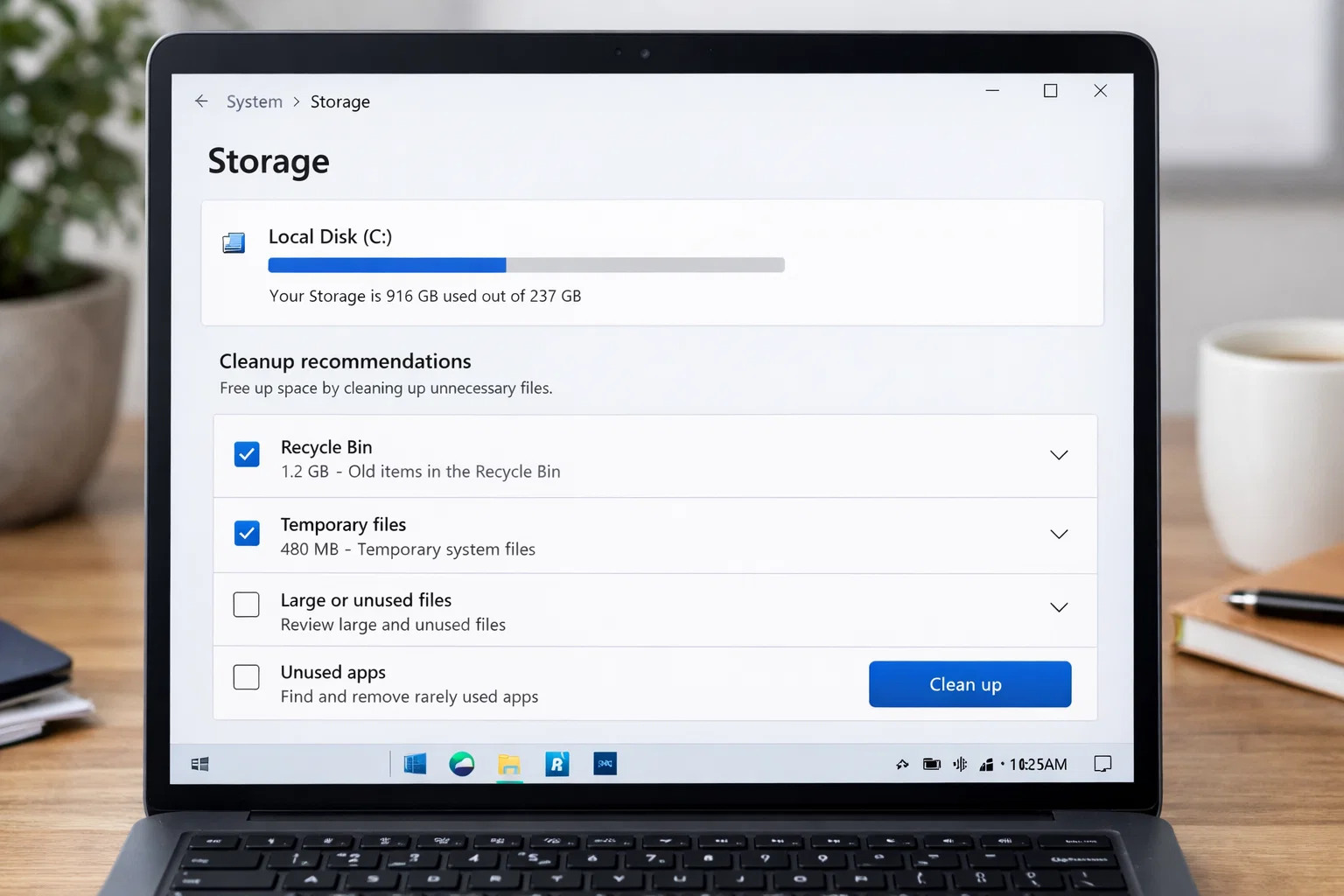This screenshot has width=1344, height=896.
Task: Click the Local Disk (C:) drive icon
Action: (x=234, y=242)
